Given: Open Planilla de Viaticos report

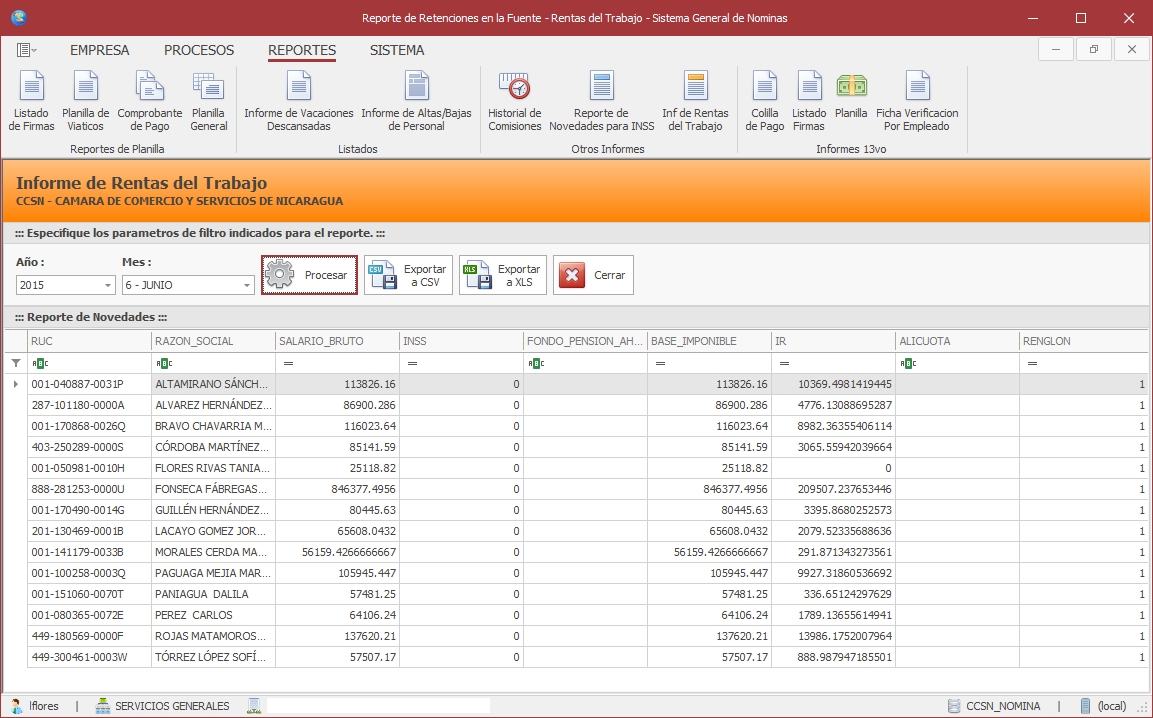Looking at the screenshot, I should (85, 102).
